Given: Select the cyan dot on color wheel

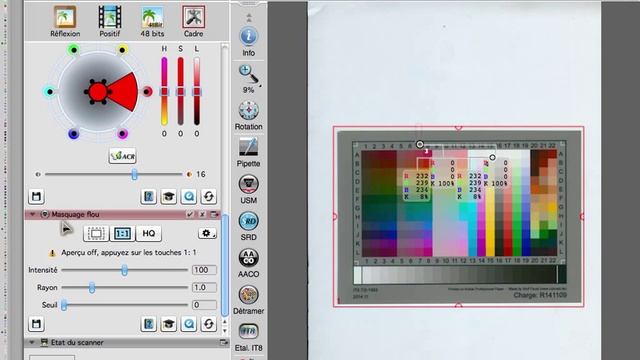Looking at the screenshot, I should (x=49, y=91).
